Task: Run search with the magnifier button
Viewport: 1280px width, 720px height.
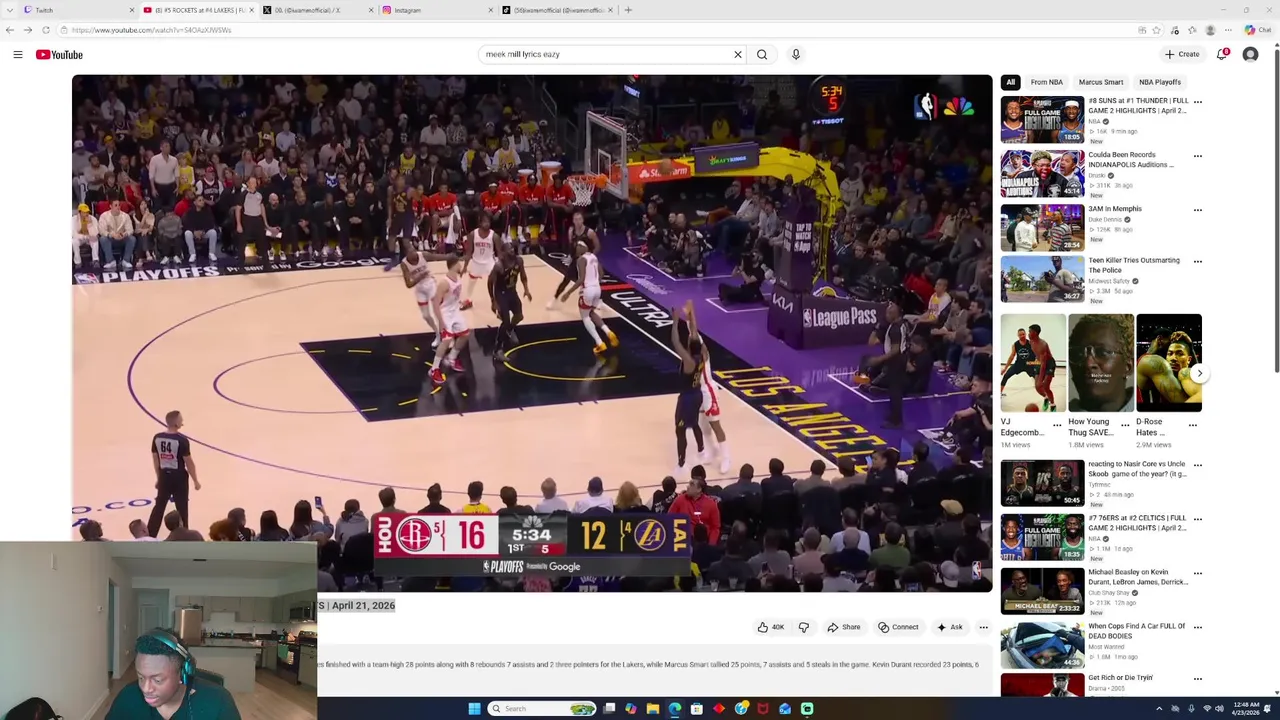Action: tap(762, 55)
